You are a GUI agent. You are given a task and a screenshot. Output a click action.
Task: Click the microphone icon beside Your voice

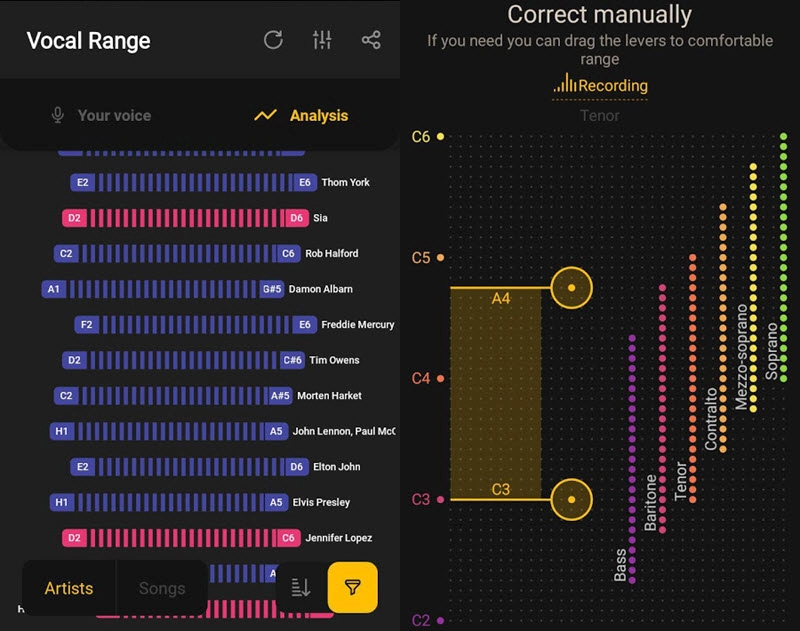[x=58, y=115]
